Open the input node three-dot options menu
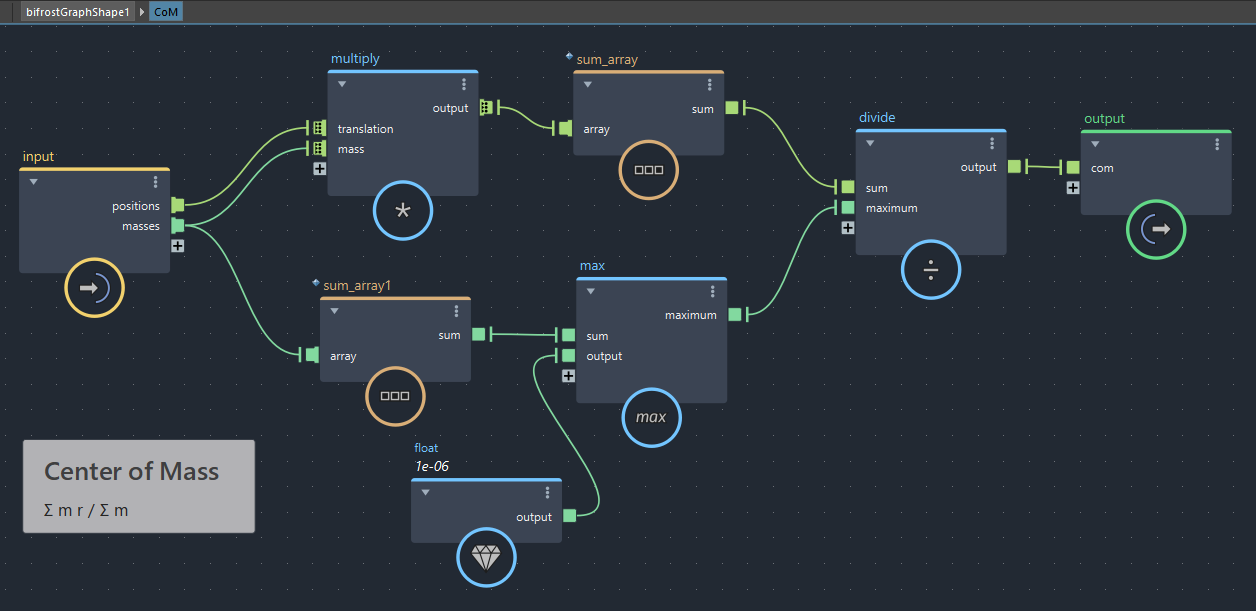The height and width of the screenshot is (611, 1256). point(155,182)
